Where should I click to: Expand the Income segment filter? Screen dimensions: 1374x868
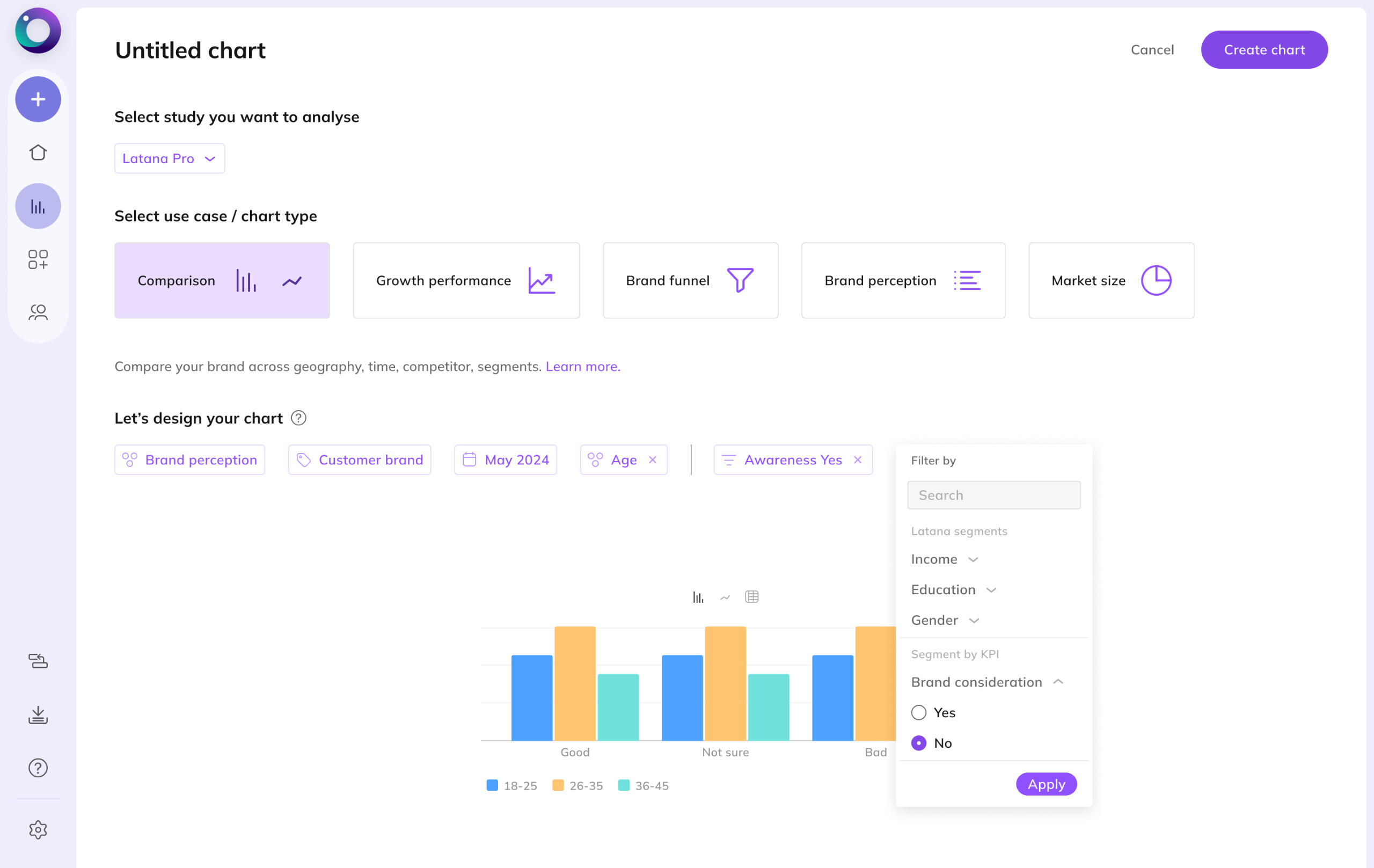tap(944, 559)
